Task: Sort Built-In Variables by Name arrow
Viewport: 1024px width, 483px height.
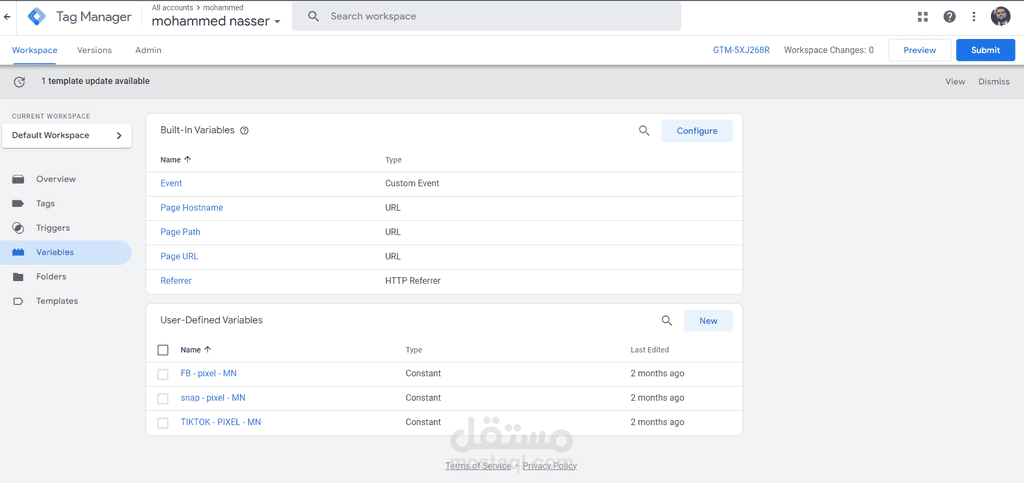Action: (x=188, y=159)
